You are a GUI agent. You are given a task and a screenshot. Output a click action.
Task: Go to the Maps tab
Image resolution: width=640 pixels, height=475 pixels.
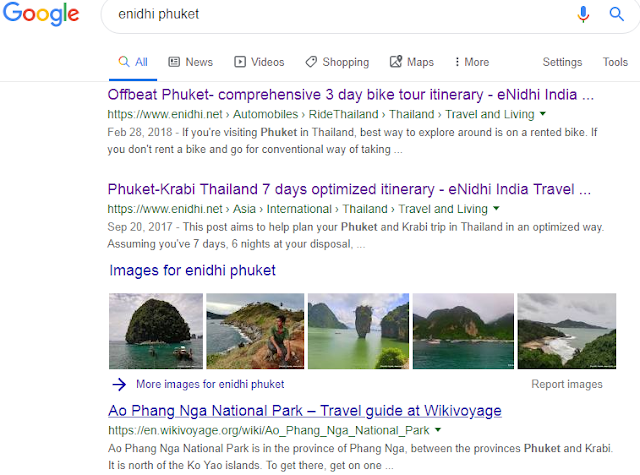[x=412, y=62]
